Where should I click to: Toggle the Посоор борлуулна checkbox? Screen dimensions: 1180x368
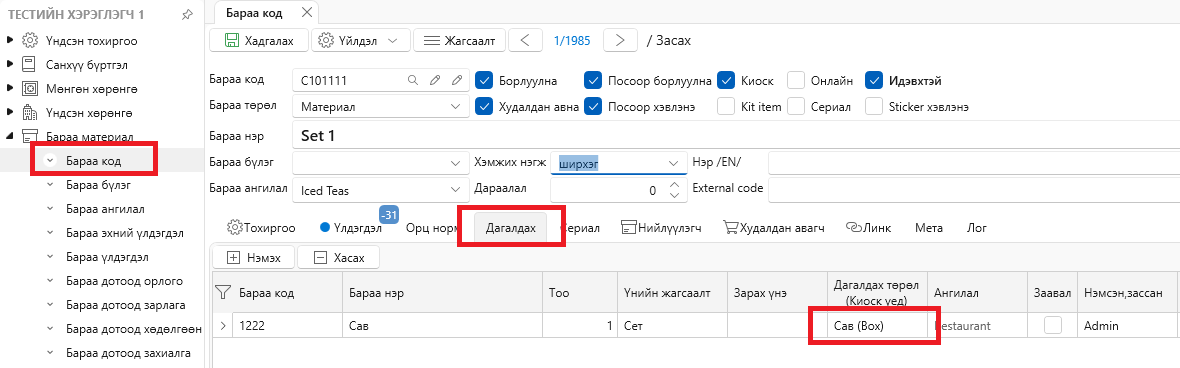pos(594,80)
